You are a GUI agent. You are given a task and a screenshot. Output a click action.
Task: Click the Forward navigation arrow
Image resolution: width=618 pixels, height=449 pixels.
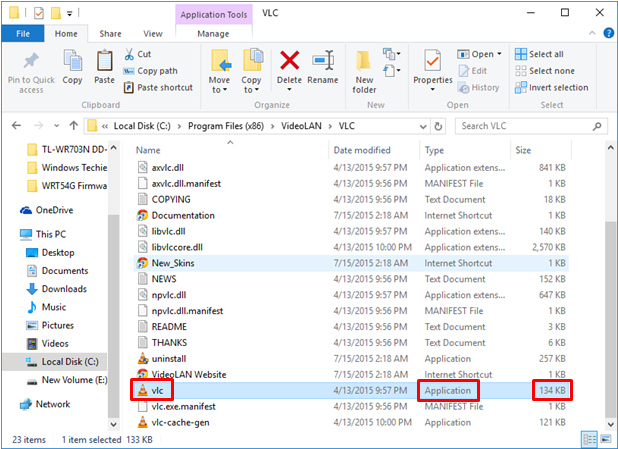click(38, 126)
